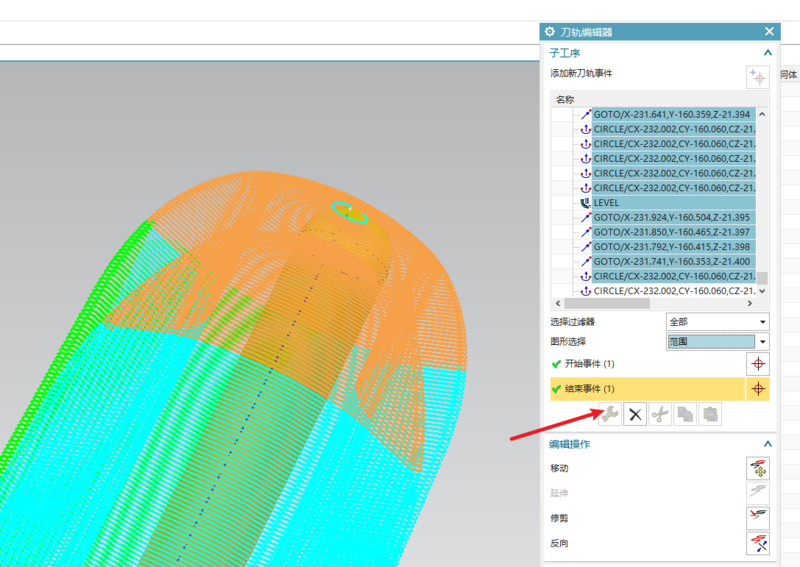Click the 反向 (reverse) toolpath icon
This screenshot has height=567, width=800.
coord(758,543)
